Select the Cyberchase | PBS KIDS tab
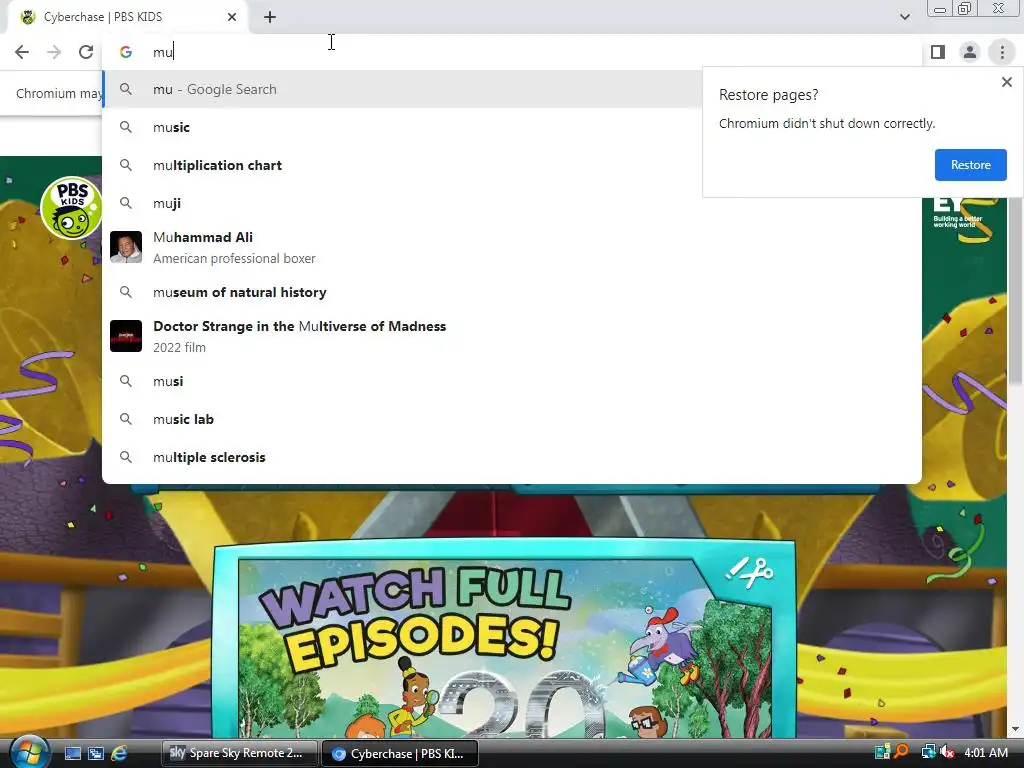The image size is (1024, 768). click(x=128, y=17)
